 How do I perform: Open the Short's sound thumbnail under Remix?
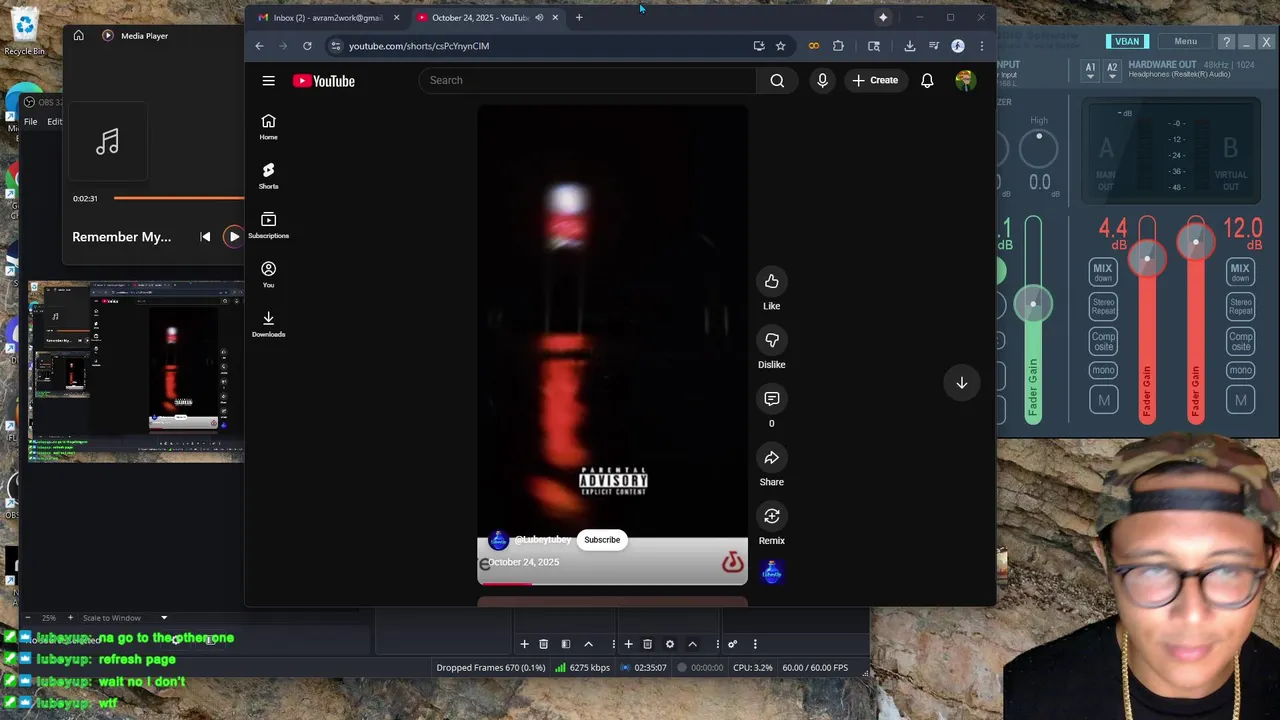pos(771,572)
